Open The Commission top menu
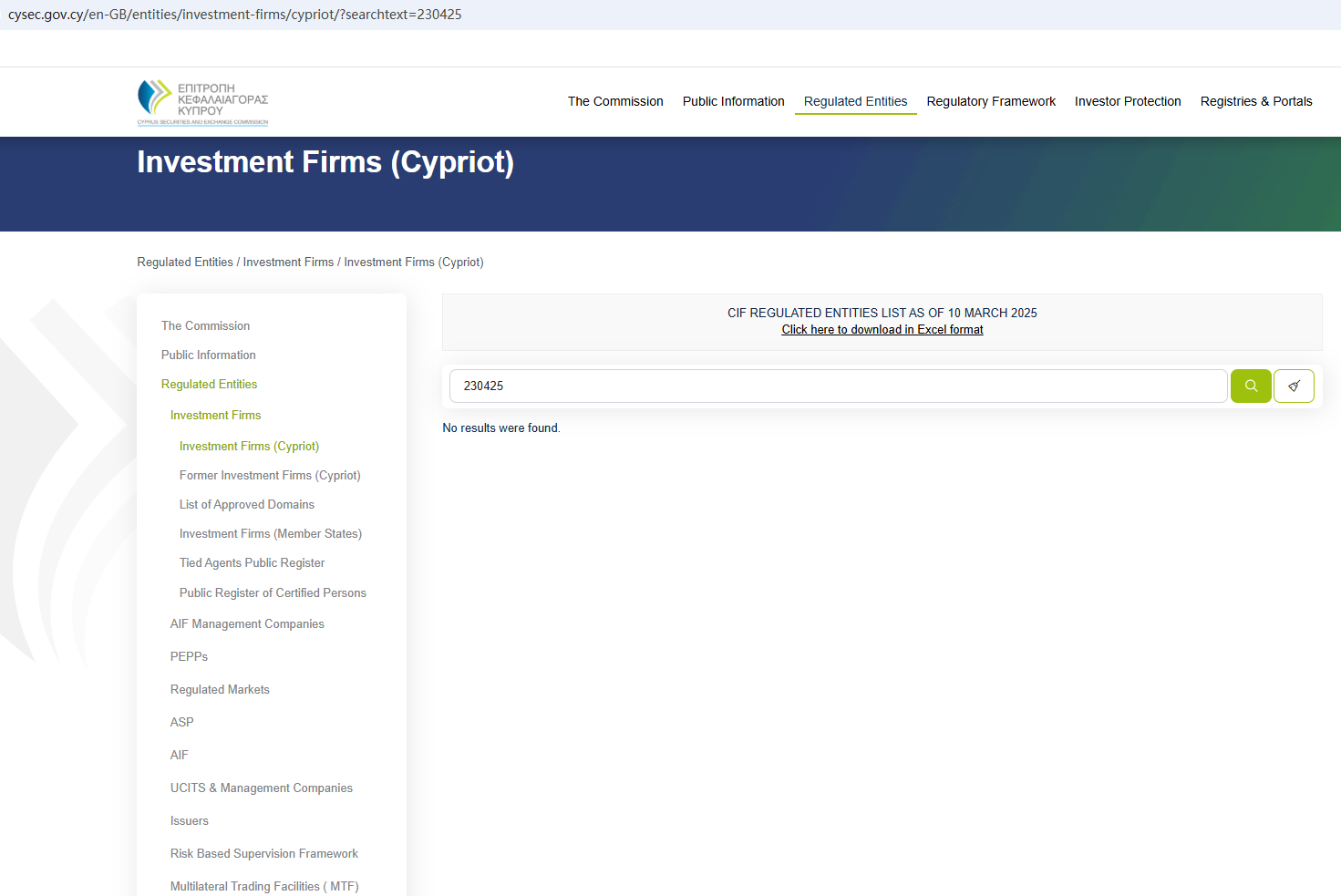Viewport: 1341px width, 896px height. coord(615,101)
